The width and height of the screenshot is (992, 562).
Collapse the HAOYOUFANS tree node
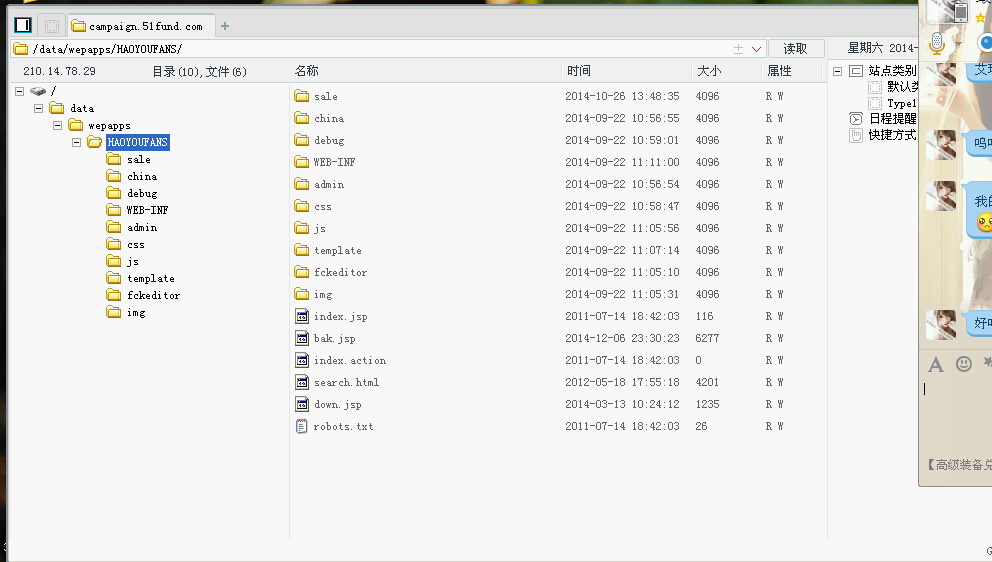(x=77, y=142)
